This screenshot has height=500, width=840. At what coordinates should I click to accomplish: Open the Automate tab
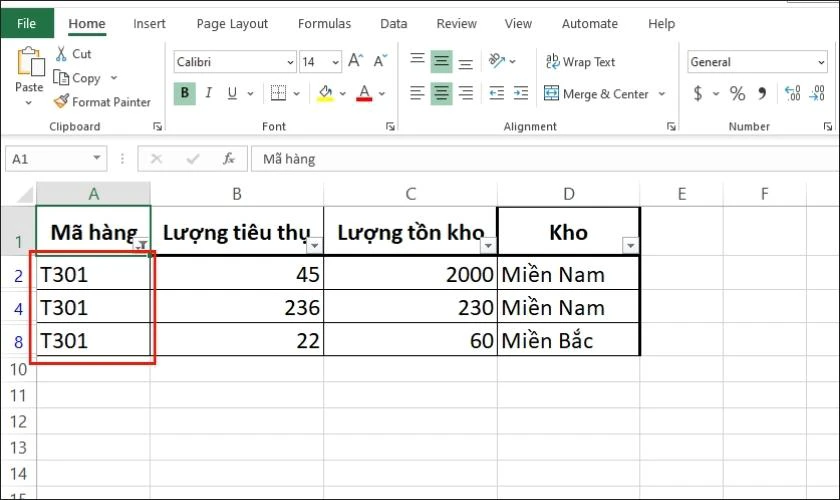[x=589, y=24]
